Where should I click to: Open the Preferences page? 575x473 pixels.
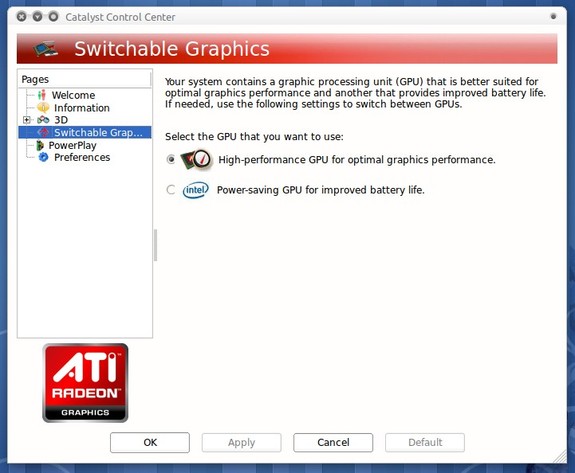pos(82,157)
